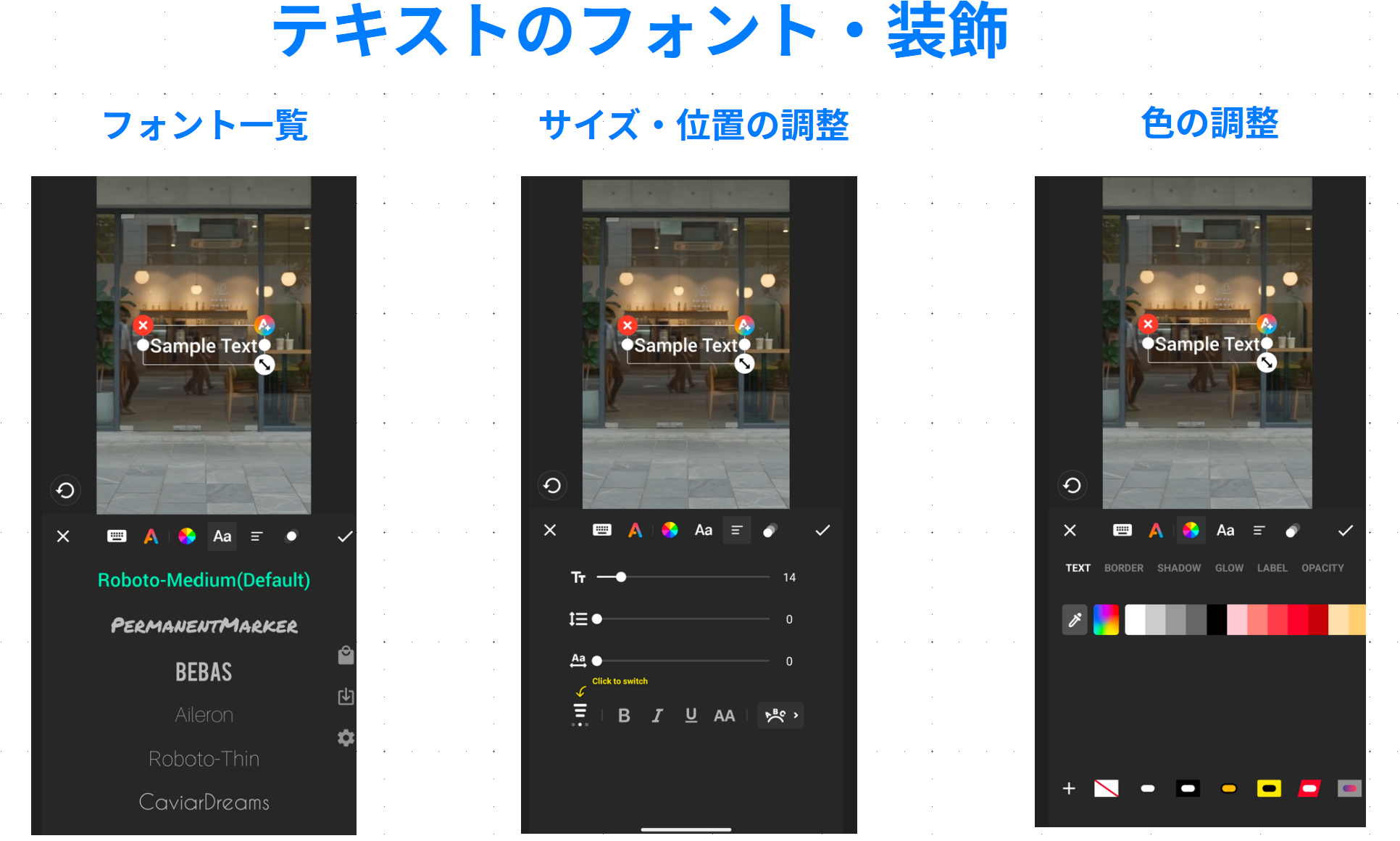Choose Roboto-Medium(Default) font
Screen dimensions: 1400x841
(x=204, y=580)
